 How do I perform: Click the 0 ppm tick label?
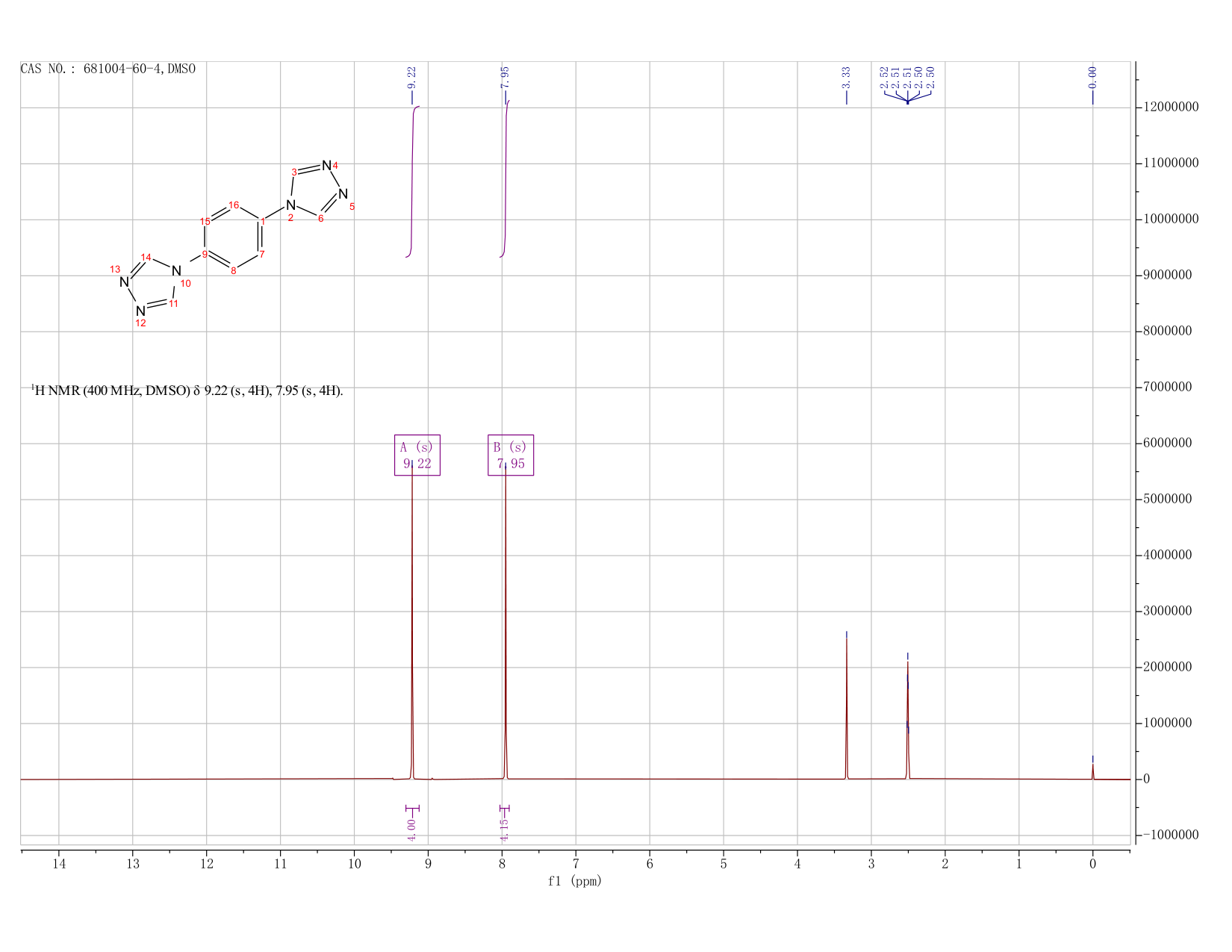click(1092, 864)
